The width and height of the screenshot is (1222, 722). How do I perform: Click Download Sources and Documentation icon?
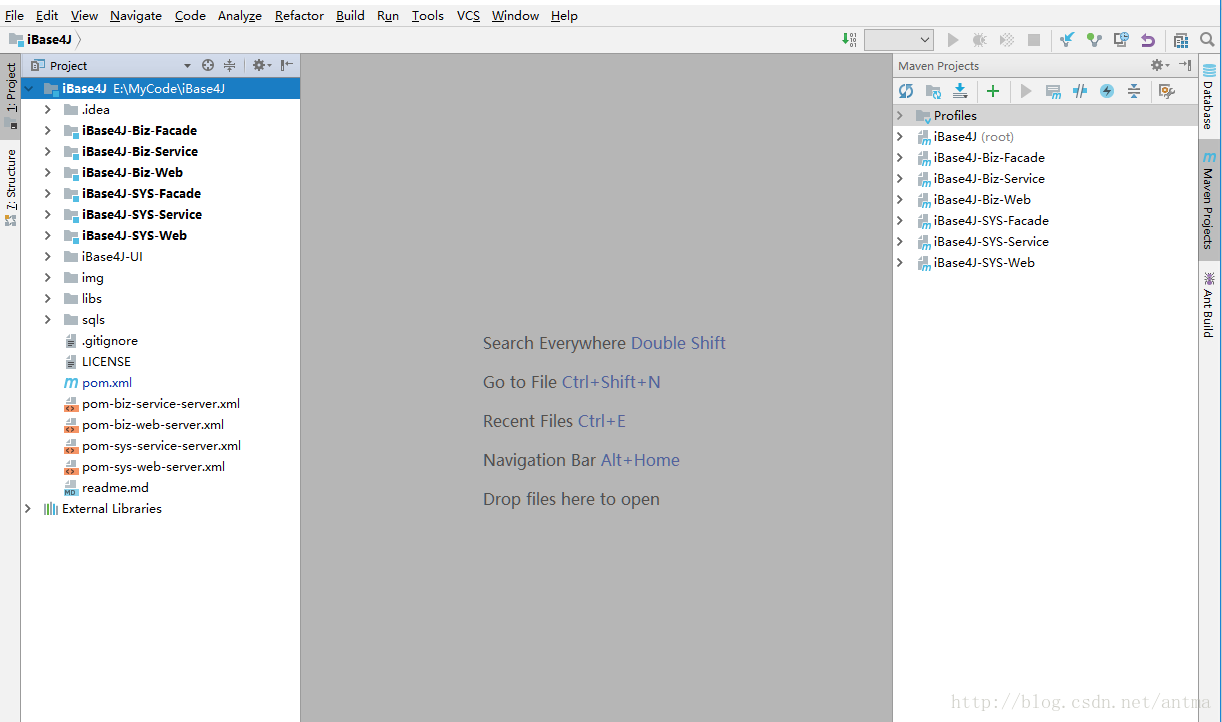point(960,91)
